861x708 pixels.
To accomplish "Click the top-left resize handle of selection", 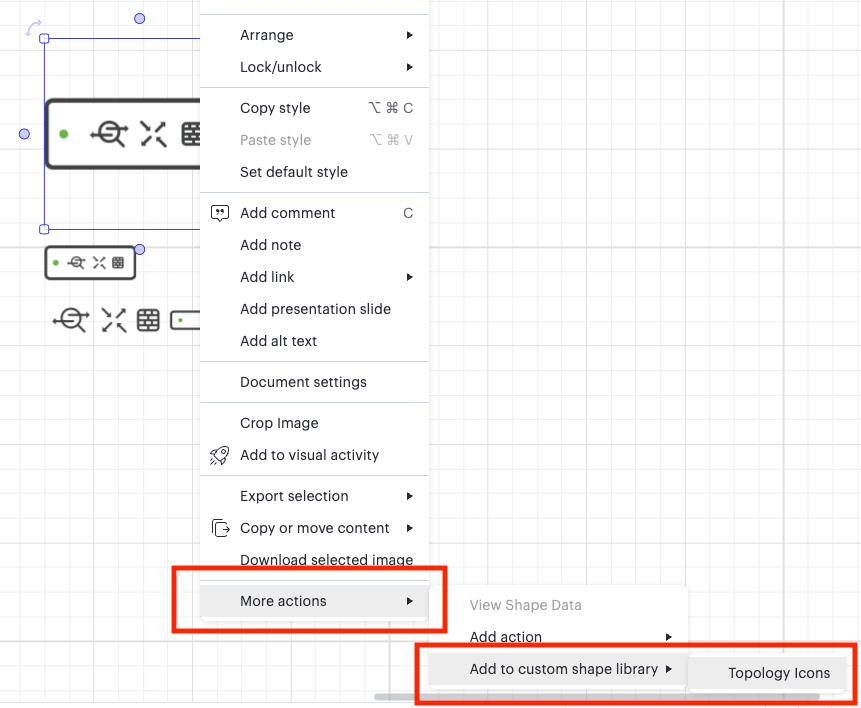I will pyautogui.click(x=44, y=38).
